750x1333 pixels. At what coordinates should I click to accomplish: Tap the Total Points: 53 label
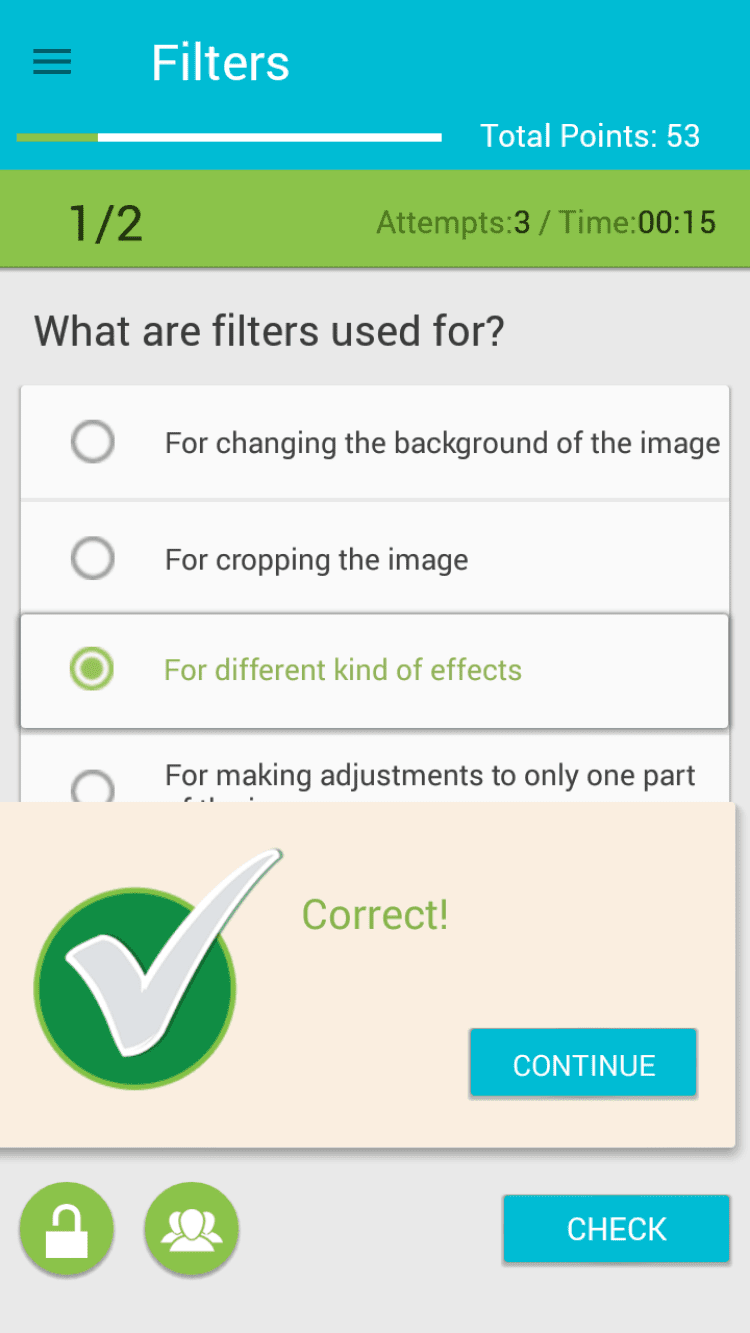pyautogui.click(x=590, y=136)
